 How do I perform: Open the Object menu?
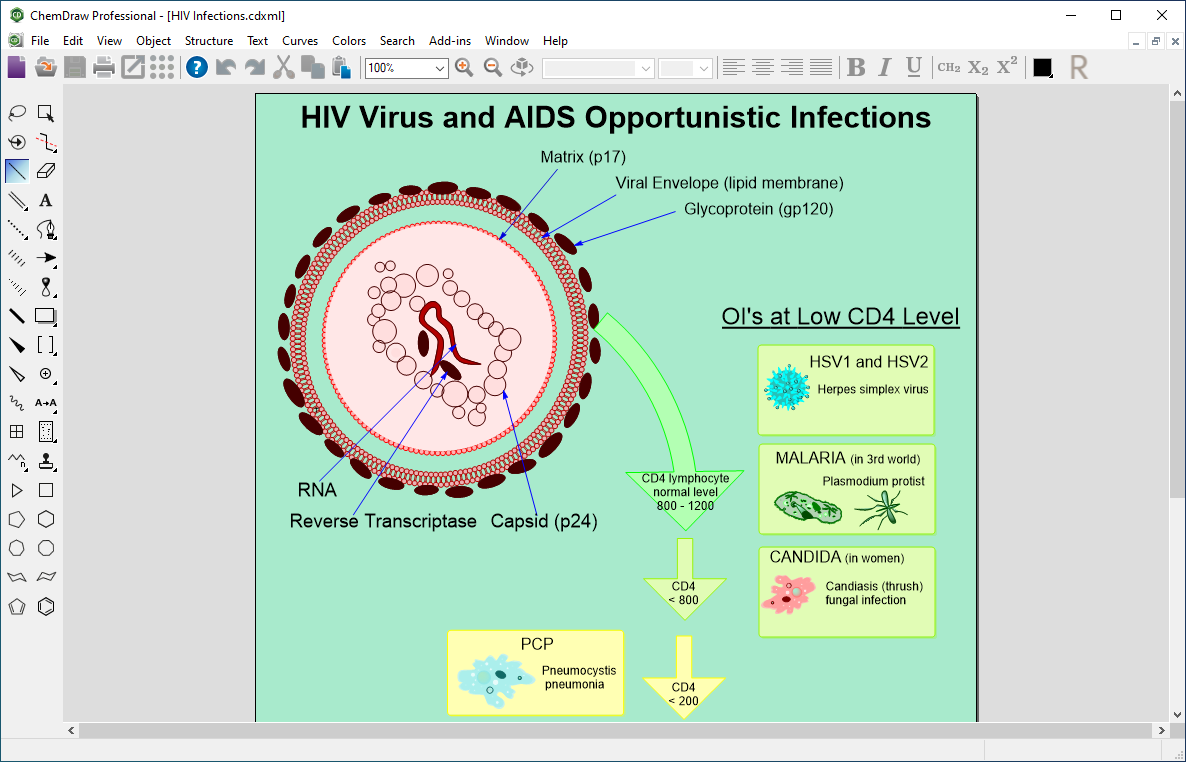coord(154,41)
